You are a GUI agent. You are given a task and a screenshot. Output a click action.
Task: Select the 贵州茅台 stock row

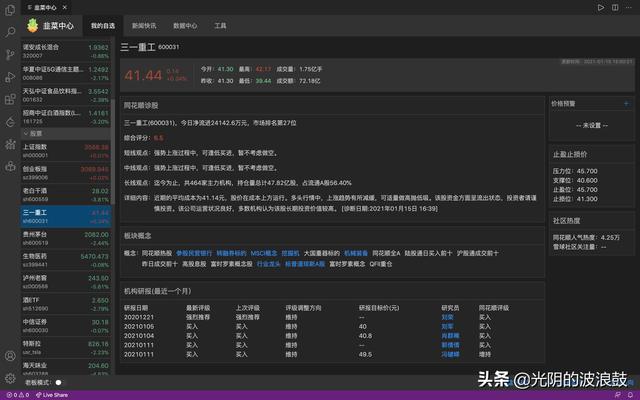(66, 238)
